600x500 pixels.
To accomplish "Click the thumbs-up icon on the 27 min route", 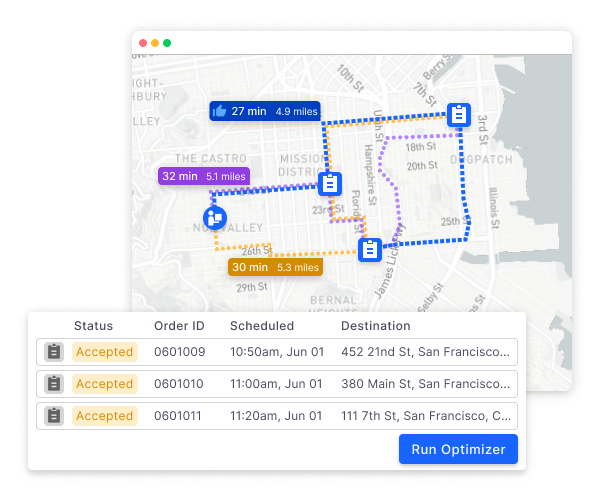I will pos(220,111).
